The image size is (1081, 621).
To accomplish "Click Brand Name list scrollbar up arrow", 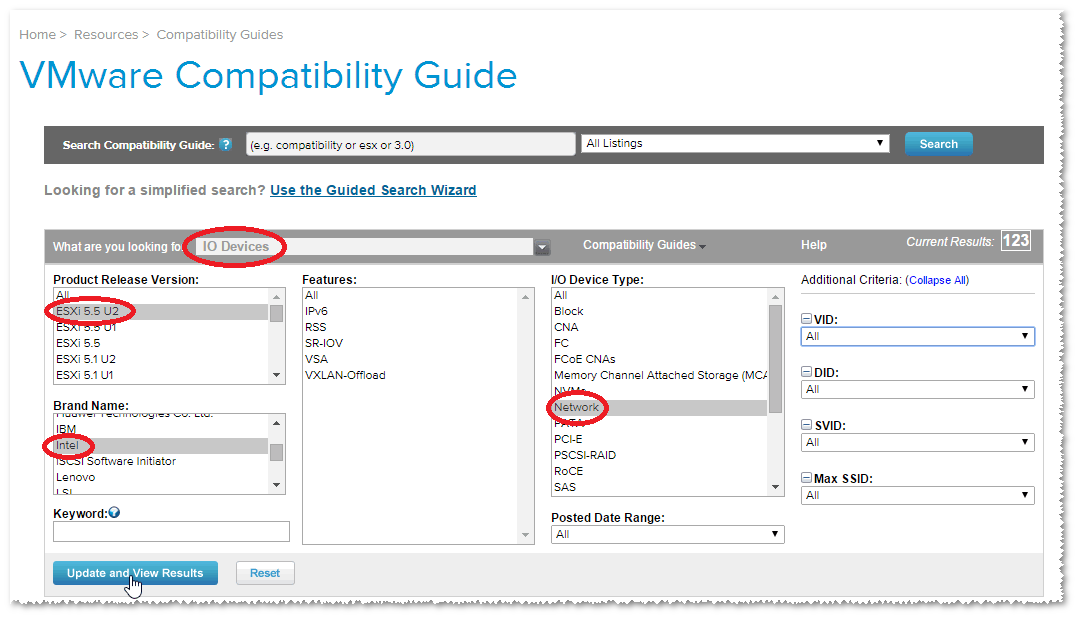I will pyautogui.click(x=276, y=423).
